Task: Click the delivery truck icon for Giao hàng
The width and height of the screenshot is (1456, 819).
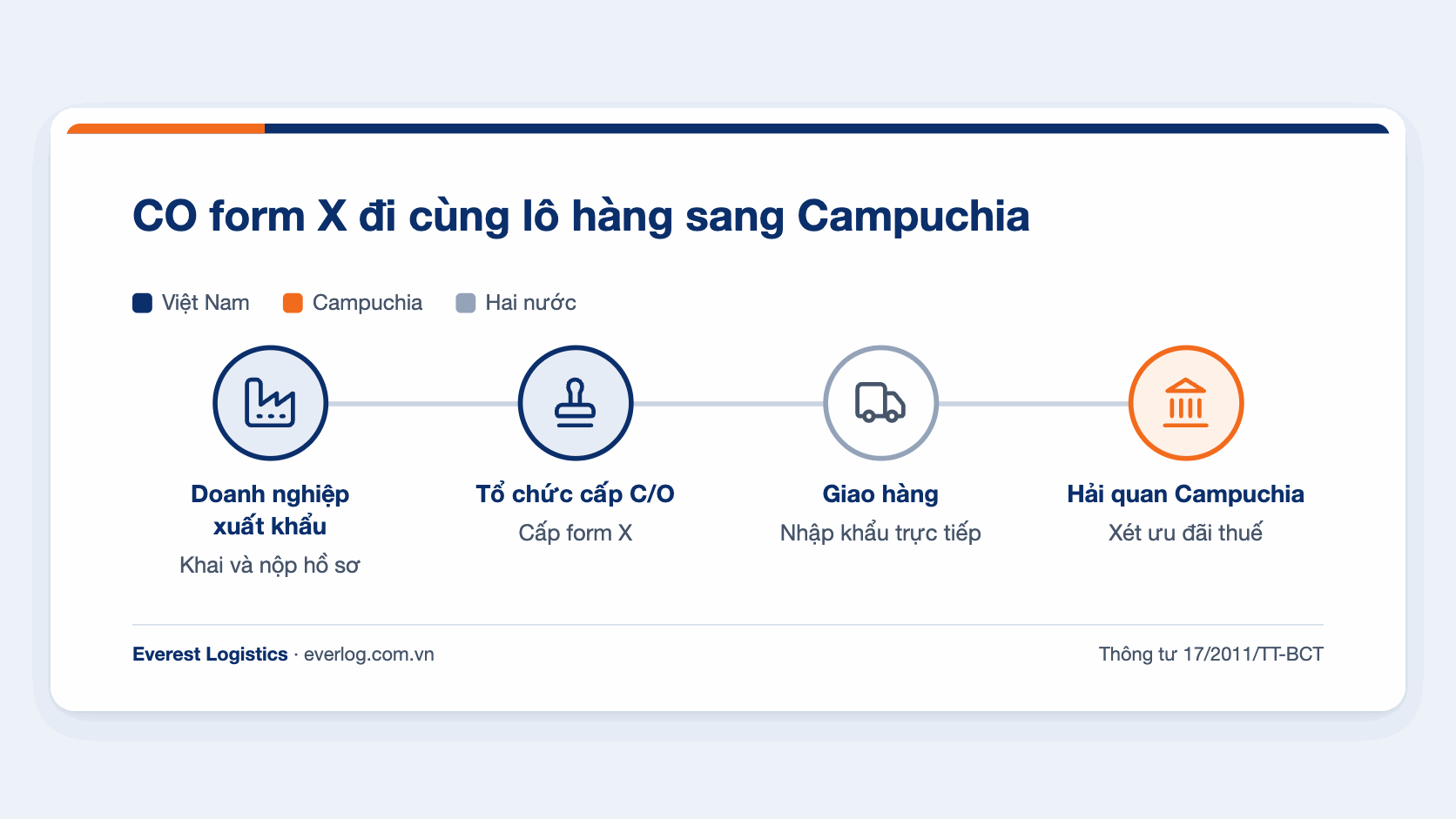Action: click(880, 403)
